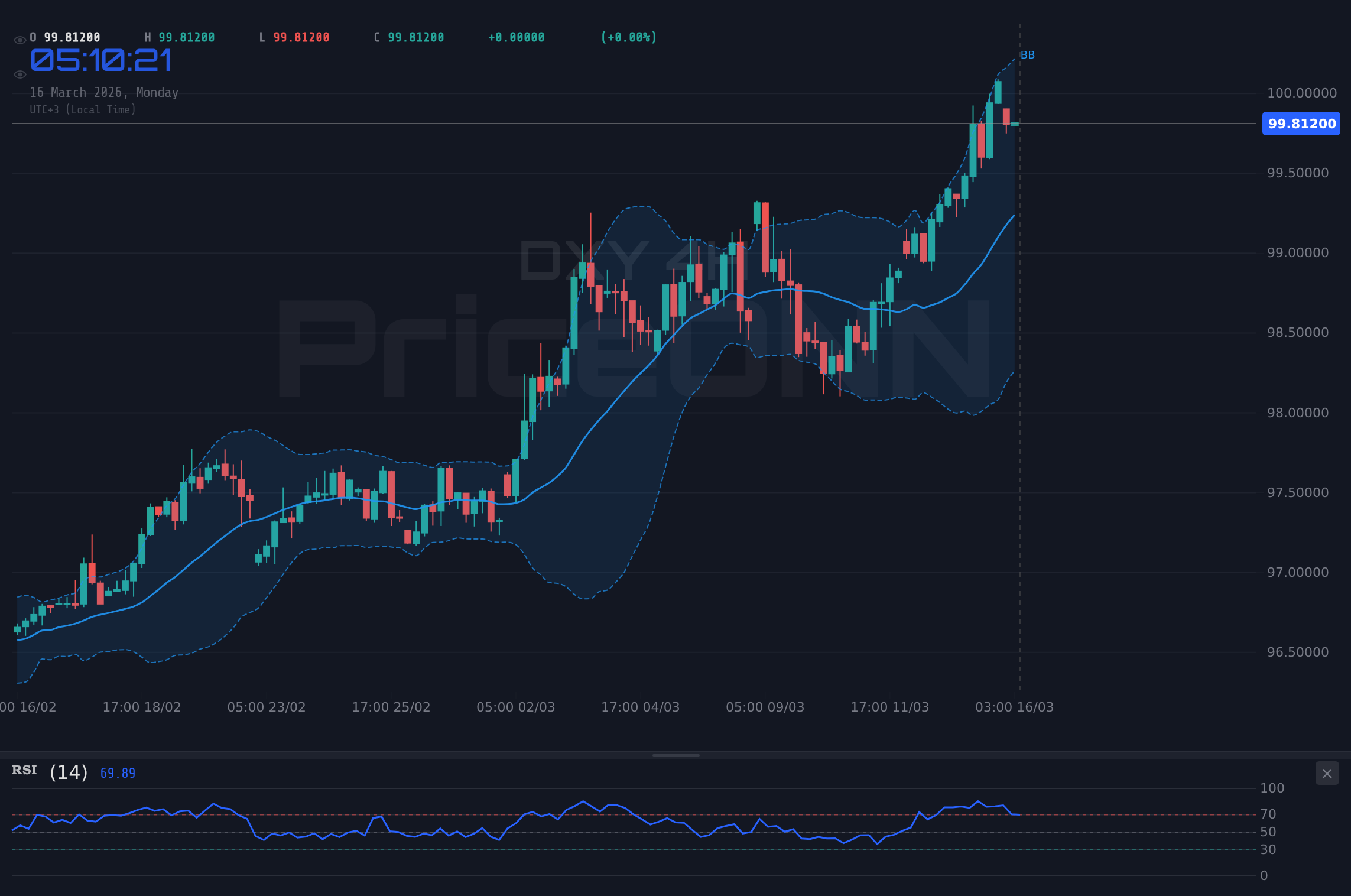The width and height of the screenshot is (1351, 896).
Task: Click the blue 99.81200 price tag on the axis
Action: (x=1300, y=124)
